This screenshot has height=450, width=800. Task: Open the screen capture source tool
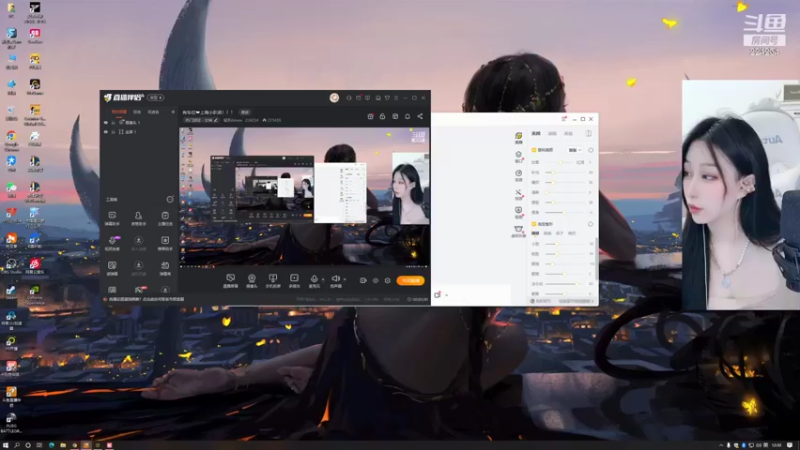click(x=231, y=281)
